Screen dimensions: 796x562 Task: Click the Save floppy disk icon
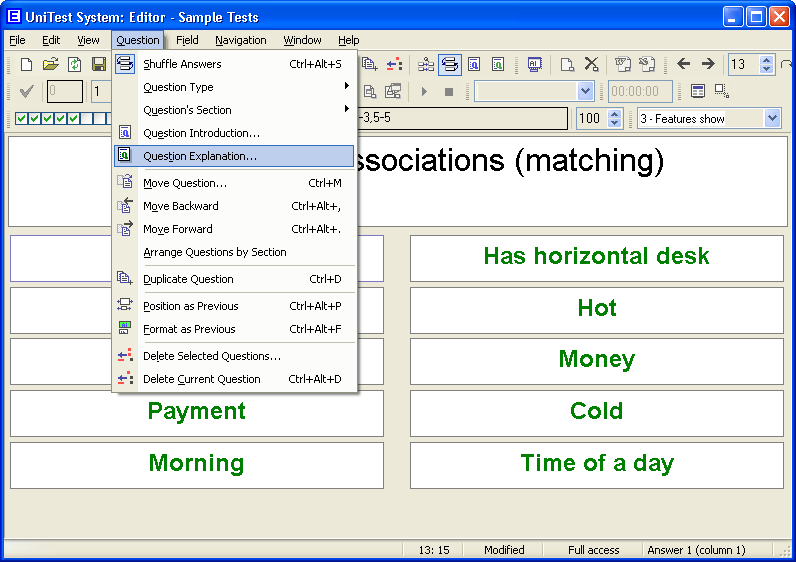99,64
